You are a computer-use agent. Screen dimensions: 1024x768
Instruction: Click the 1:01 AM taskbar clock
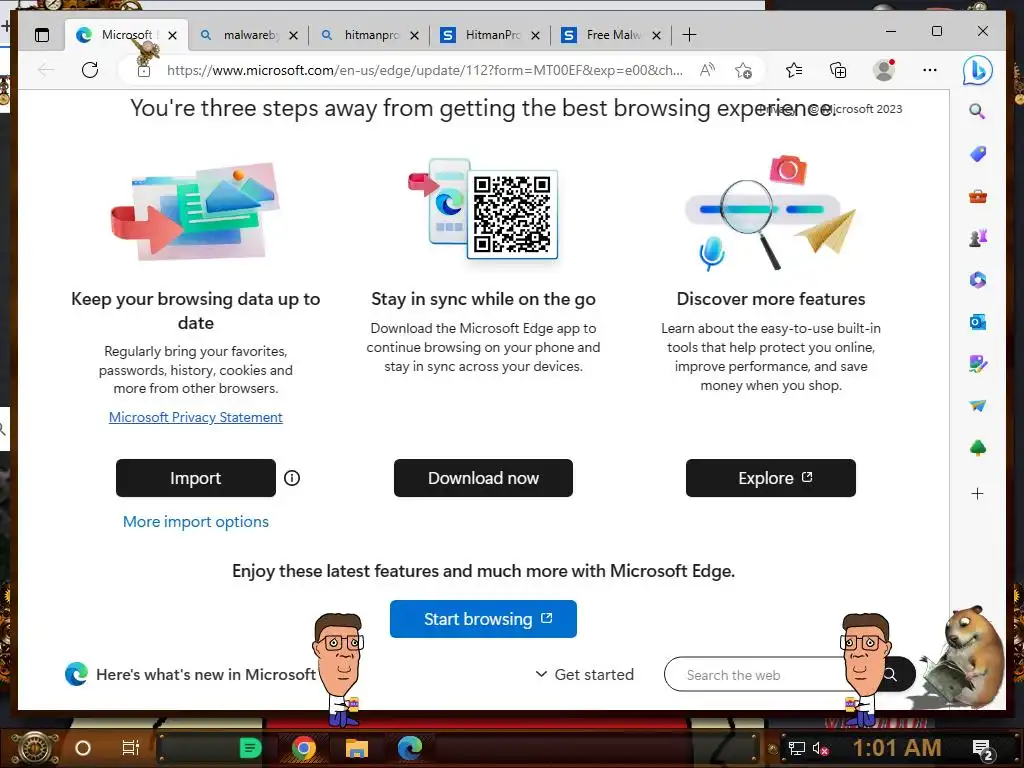tap(897, 748)
